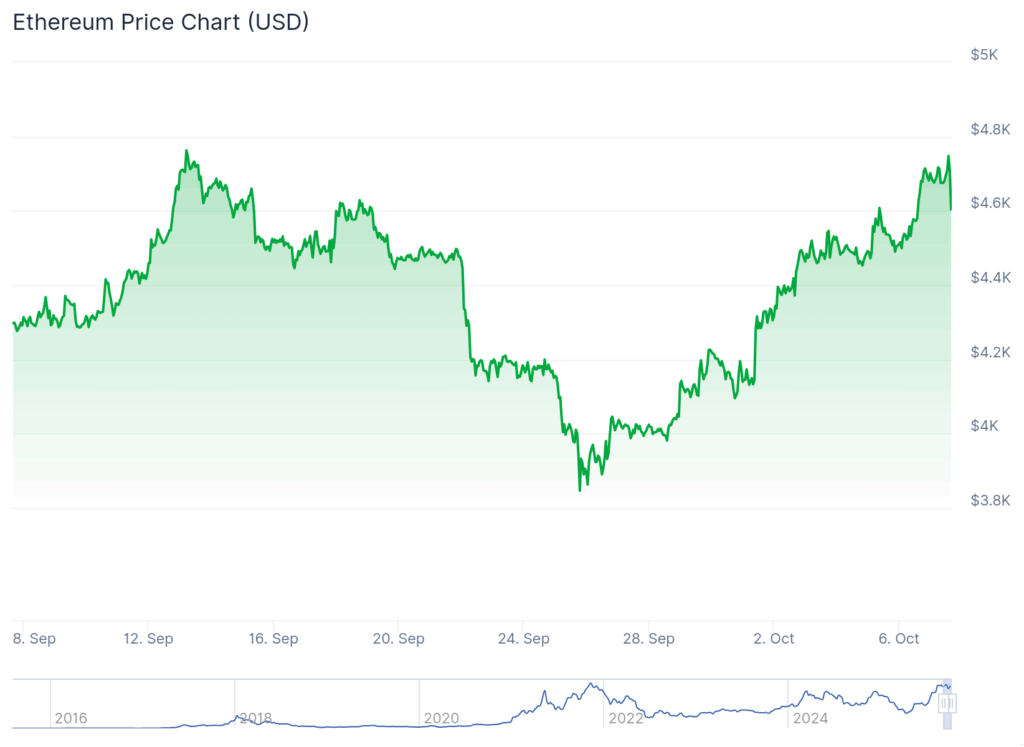
Task: Select the 16. Sep axis label
Action: 273,638
